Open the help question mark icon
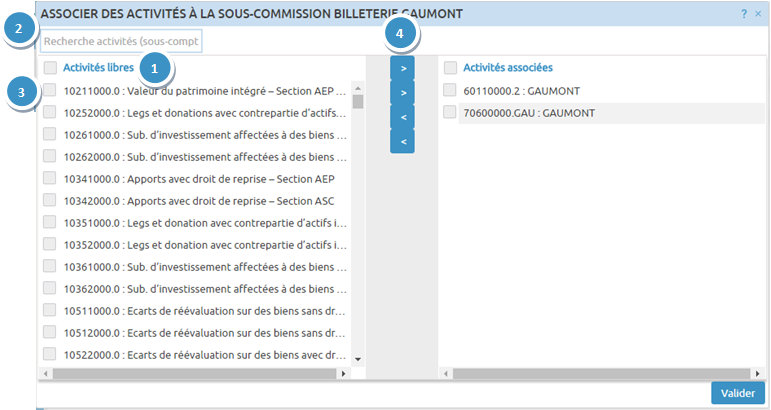The width and height of the screenshot is (771, 410). [744, 14]
